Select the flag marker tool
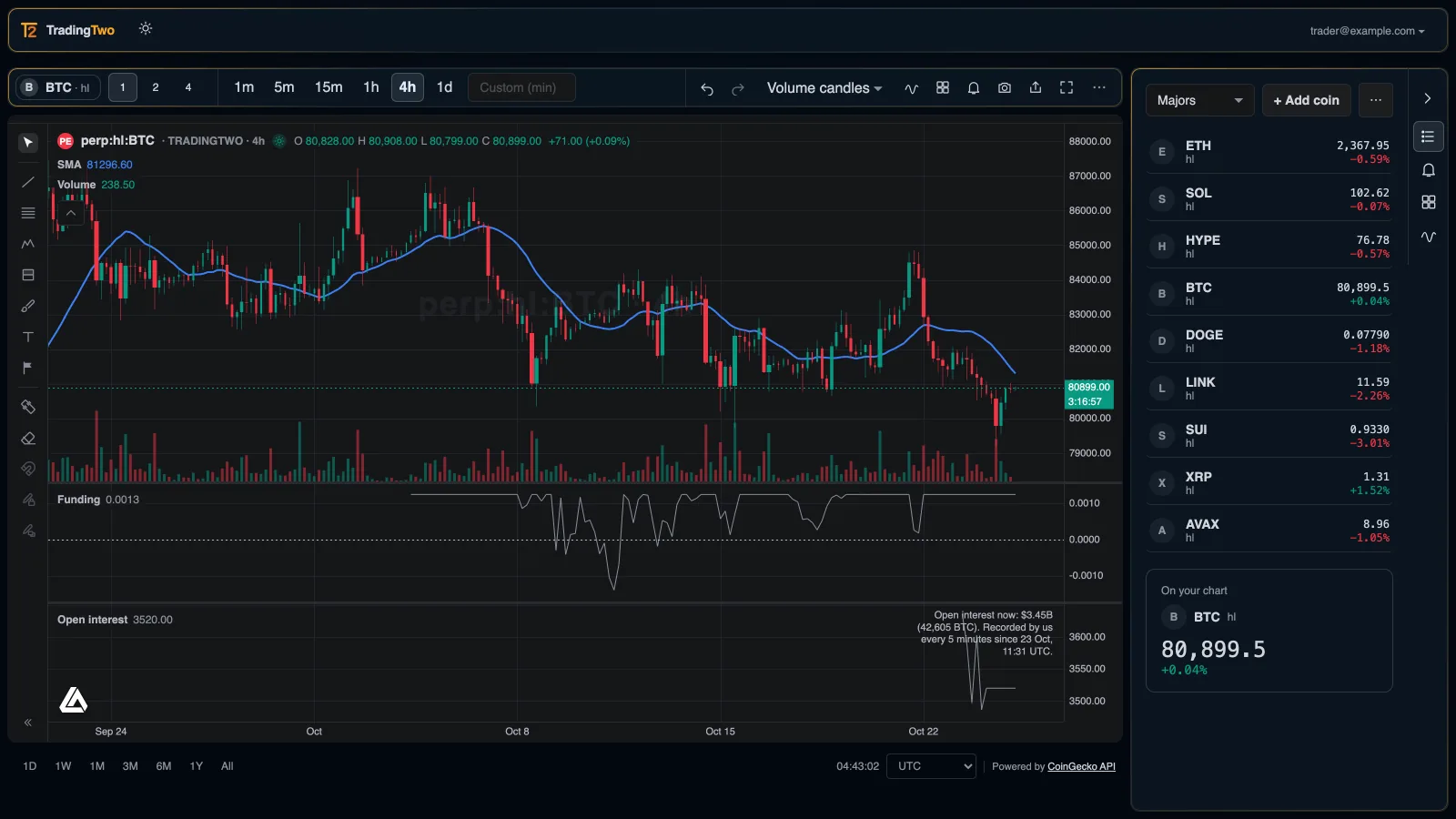 (x=28, y=368)
